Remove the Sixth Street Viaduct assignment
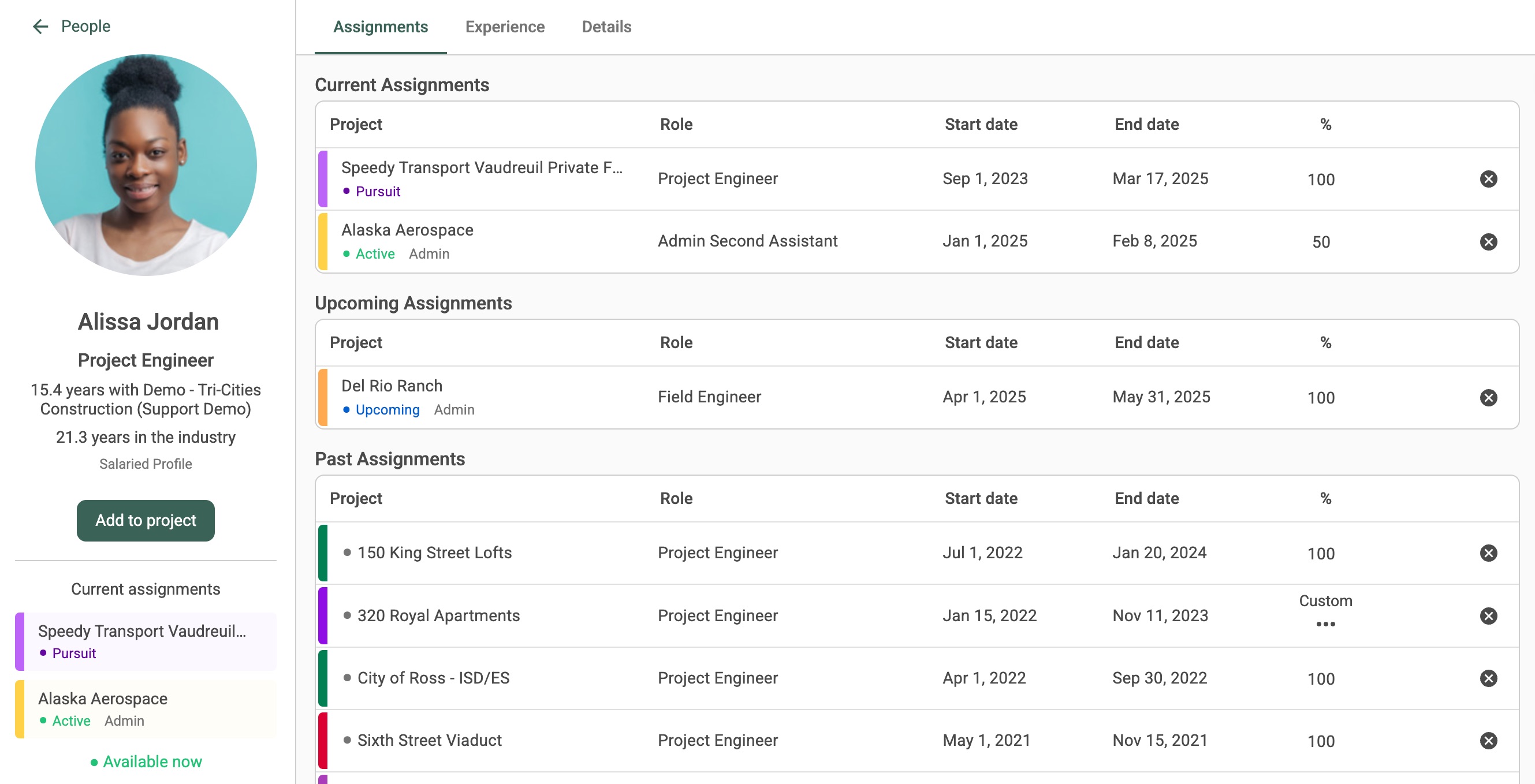This screenshot has height=784, width=1535. point(1488,741)
